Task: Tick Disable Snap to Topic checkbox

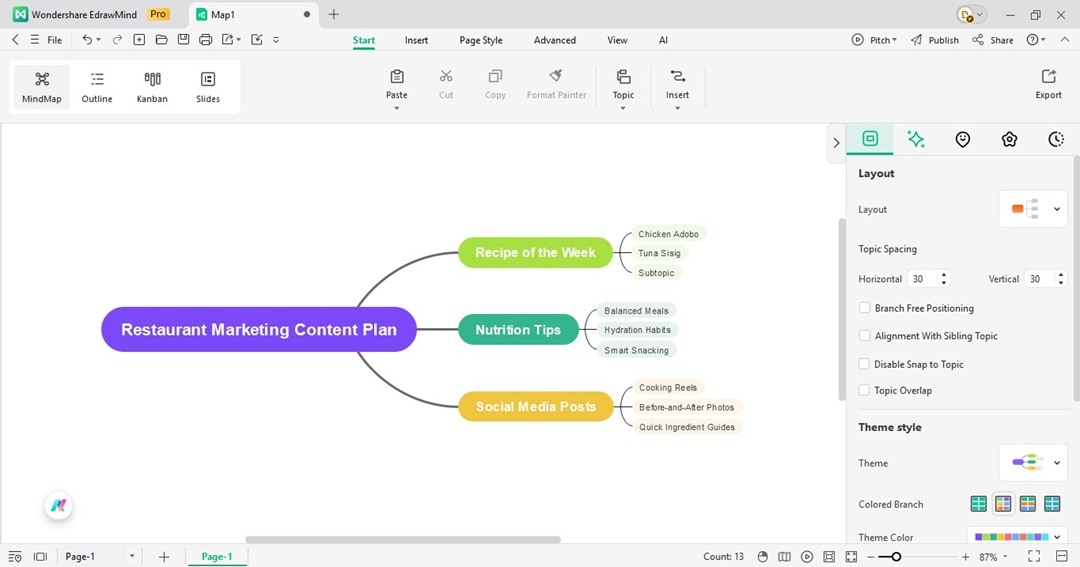Action: [864, 364]
